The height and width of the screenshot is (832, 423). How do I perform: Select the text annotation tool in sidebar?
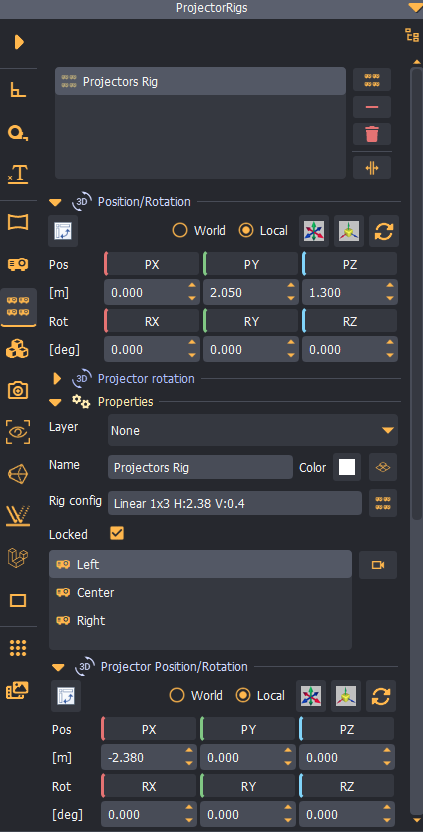click(19, 173)
